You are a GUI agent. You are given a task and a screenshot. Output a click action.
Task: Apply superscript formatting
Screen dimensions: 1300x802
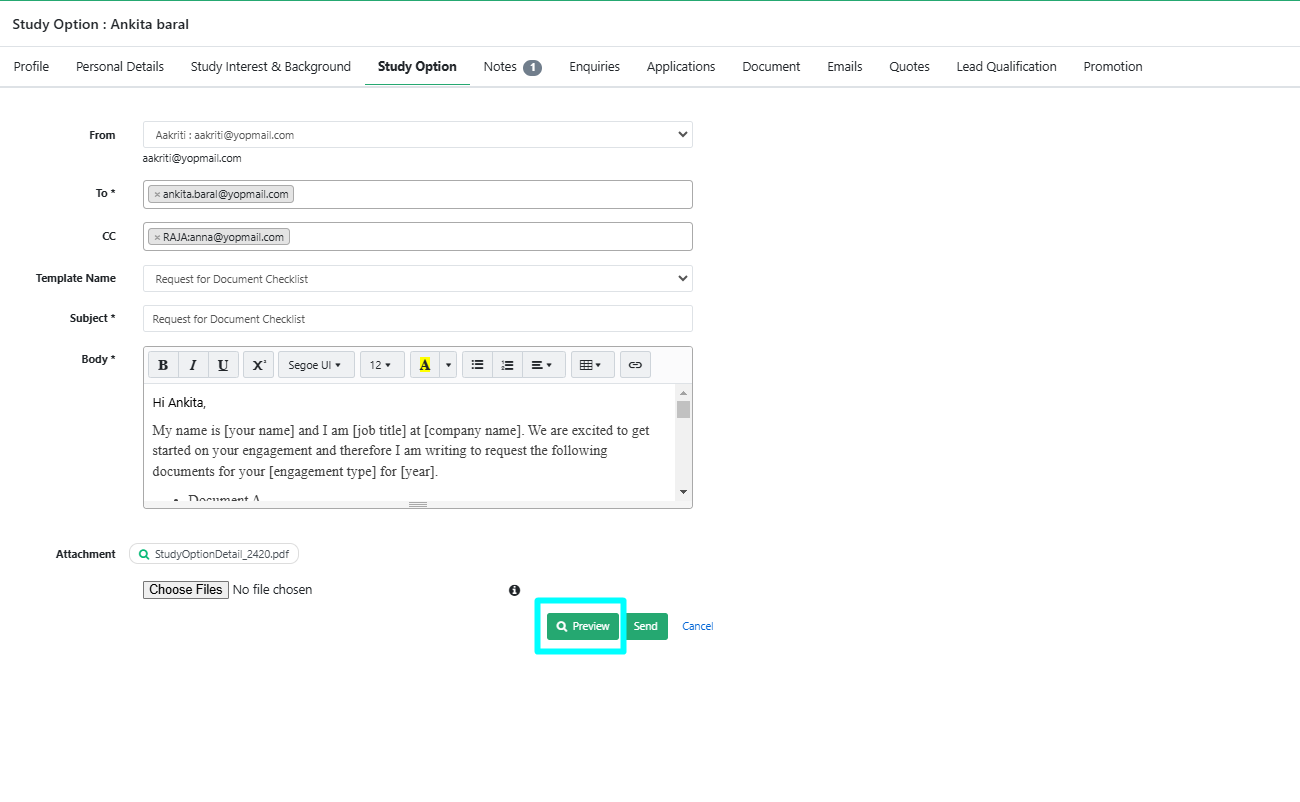(x=258, y=365)
